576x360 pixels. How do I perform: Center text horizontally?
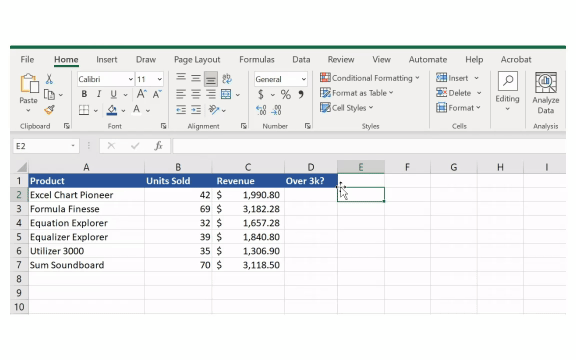click(195, 94)
